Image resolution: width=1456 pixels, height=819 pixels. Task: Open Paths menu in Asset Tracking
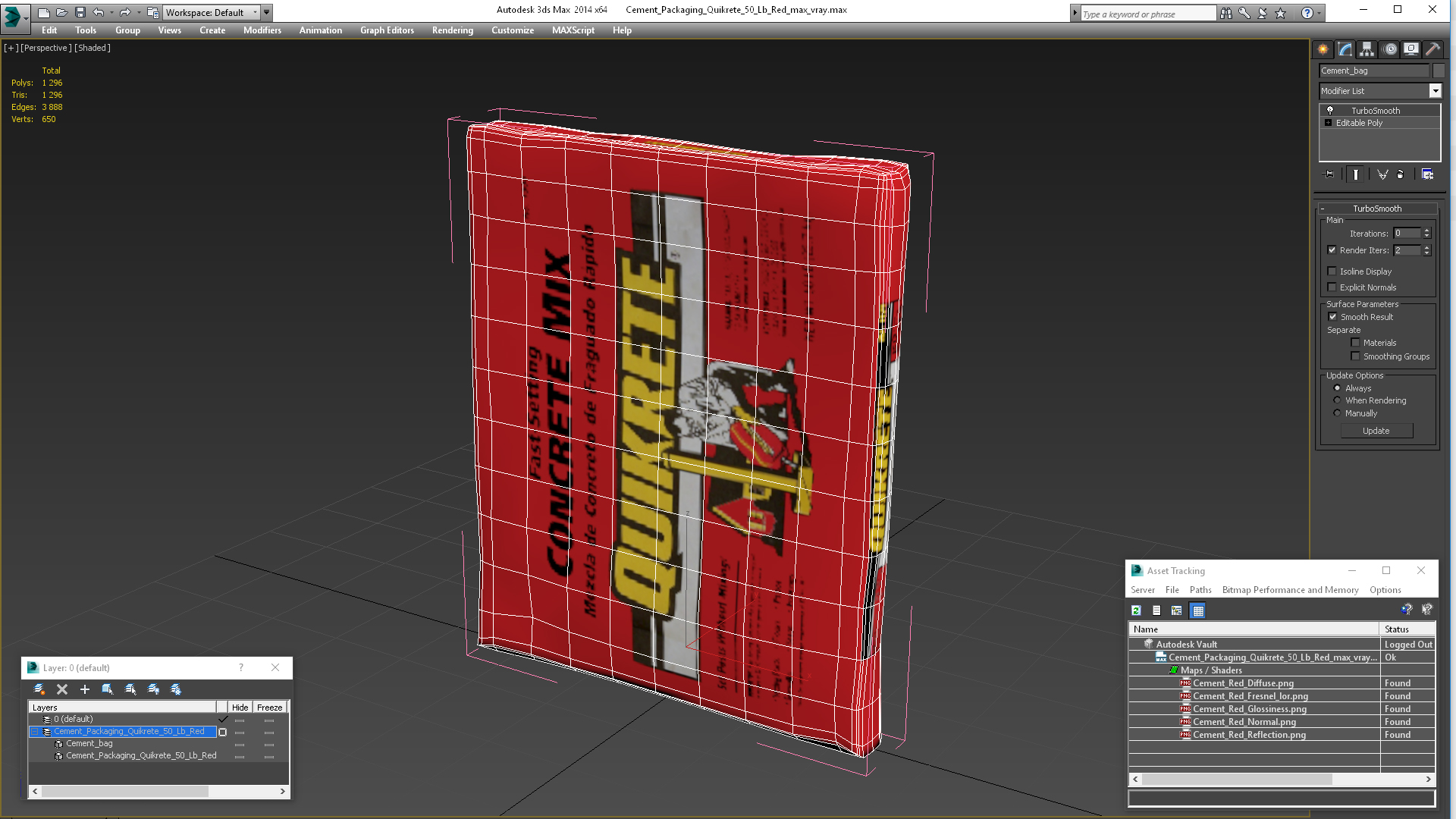[1200, 590]
